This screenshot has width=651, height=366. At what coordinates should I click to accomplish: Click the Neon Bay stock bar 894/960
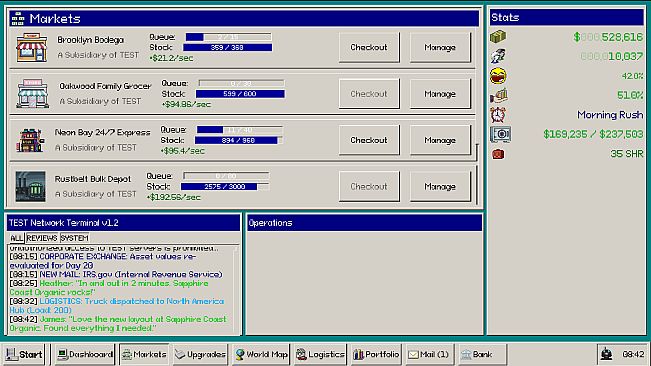point(239,140)
